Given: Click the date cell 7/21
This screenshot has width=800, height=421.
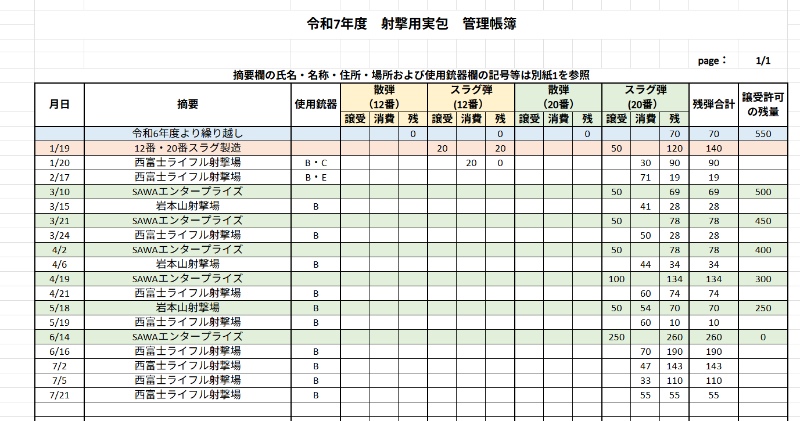Looking at the screenshot, I should point(60,395).
